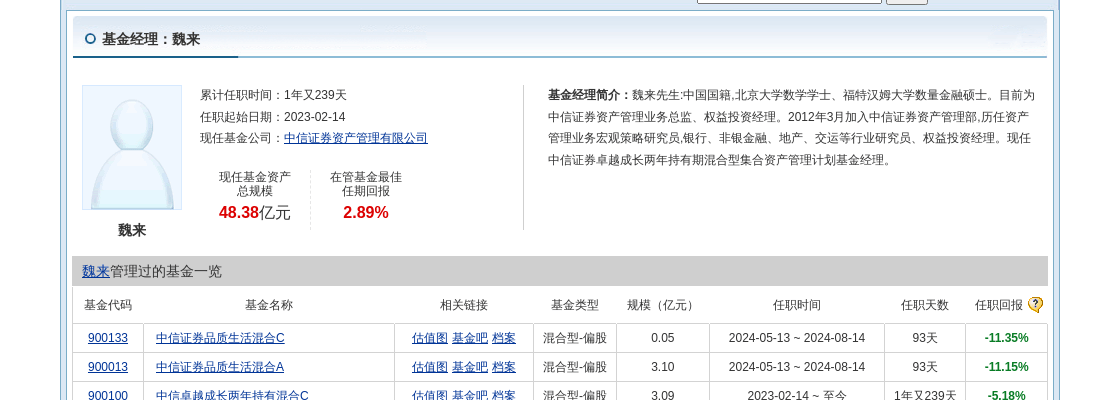Click the 任职回报 help question-mark icon
The height and width of the screenshot is (400, 1120).
[x=1035, y=305]
